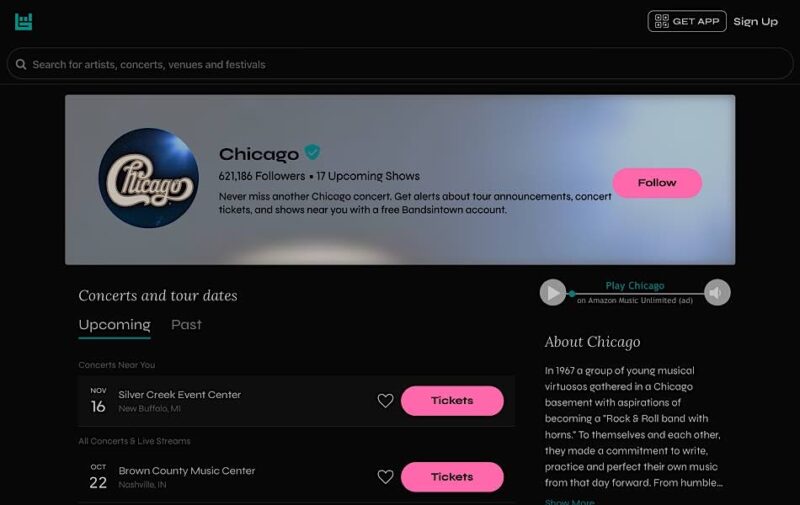Play Chicago on Amazon Music

[553, 293]
